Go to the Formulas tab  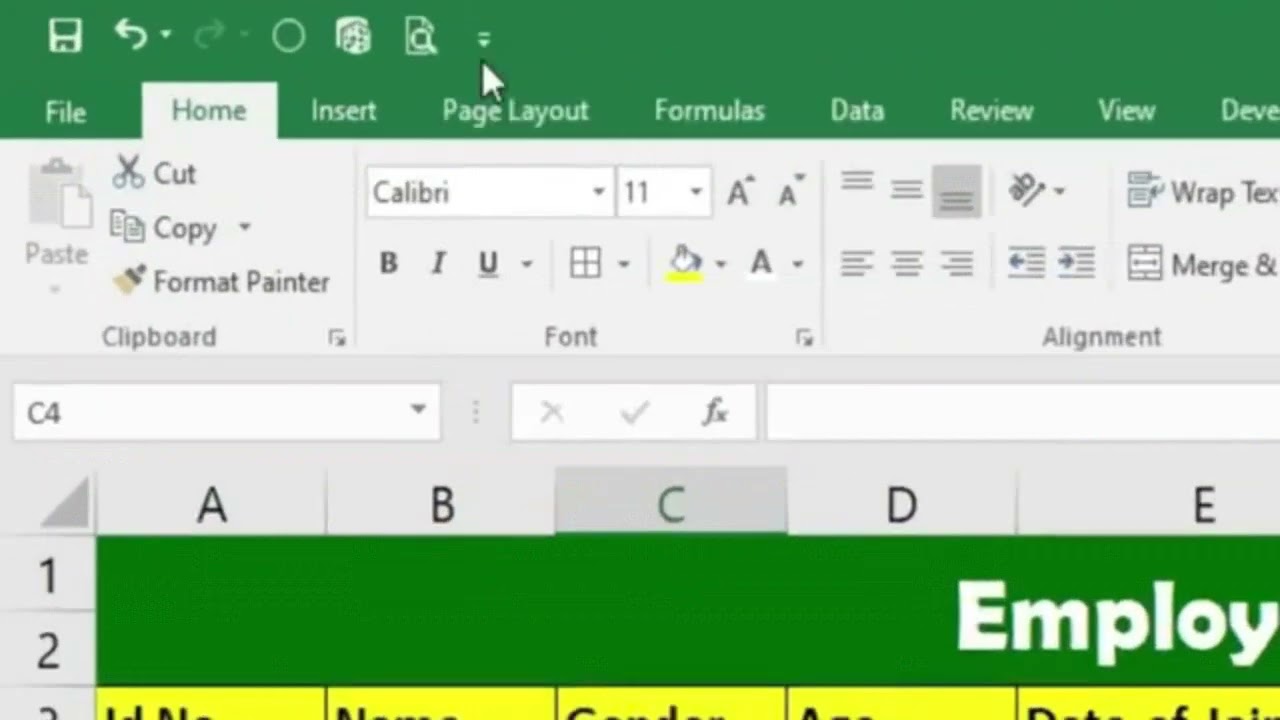709,111
